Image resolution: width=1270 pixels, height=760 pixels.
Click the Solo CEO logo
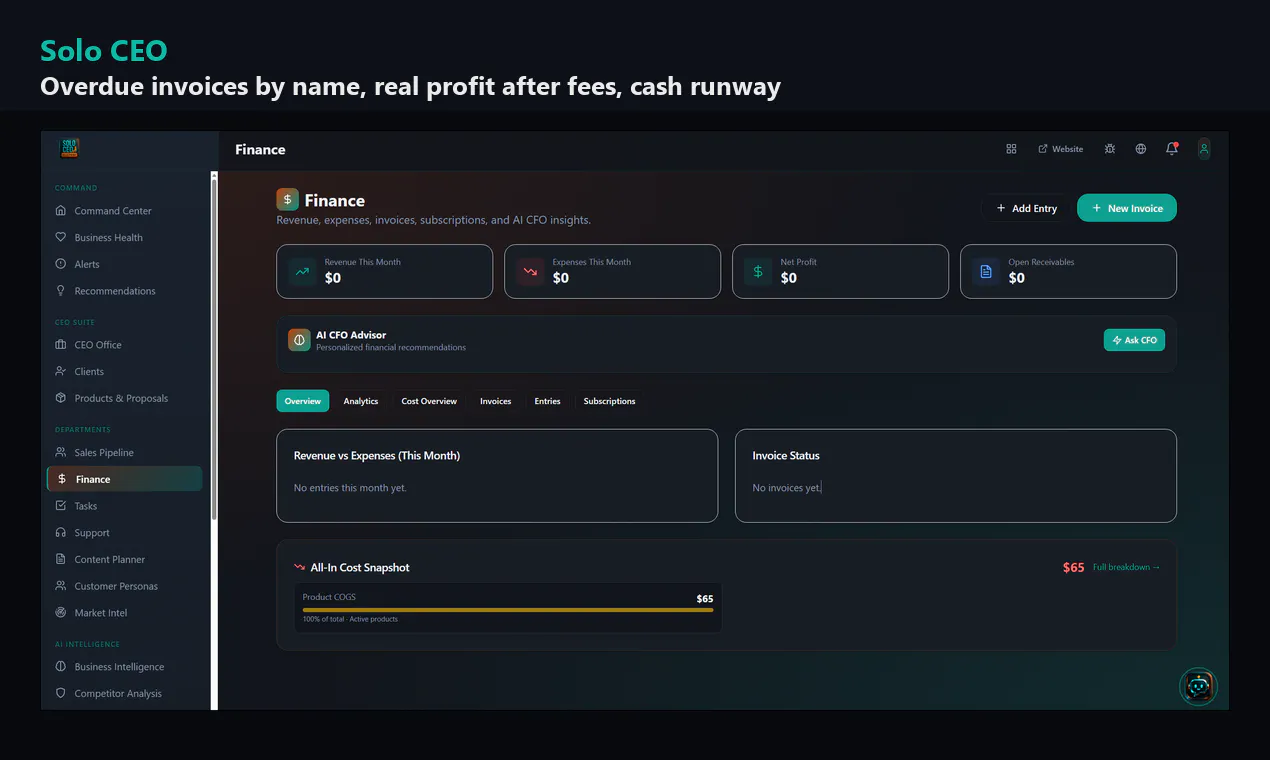69,148
